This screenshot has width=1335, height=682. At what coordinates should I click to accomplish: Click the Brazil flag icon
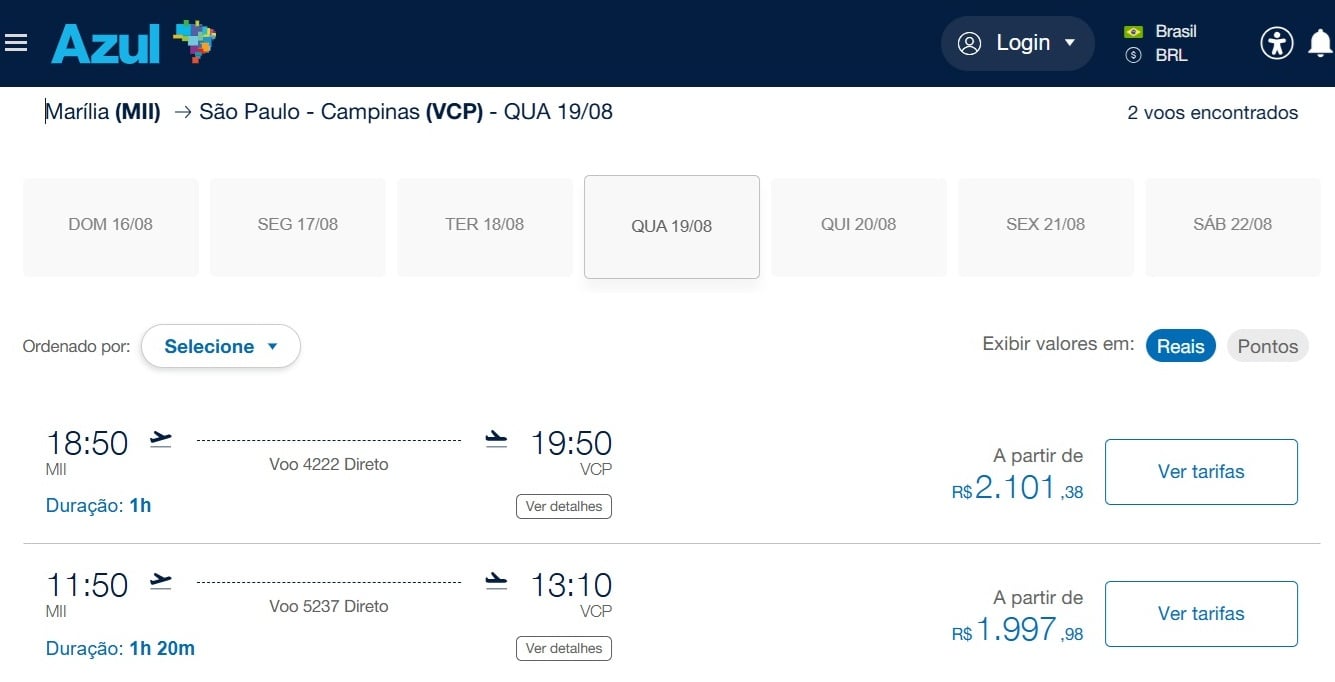[x=1133, y=32]
